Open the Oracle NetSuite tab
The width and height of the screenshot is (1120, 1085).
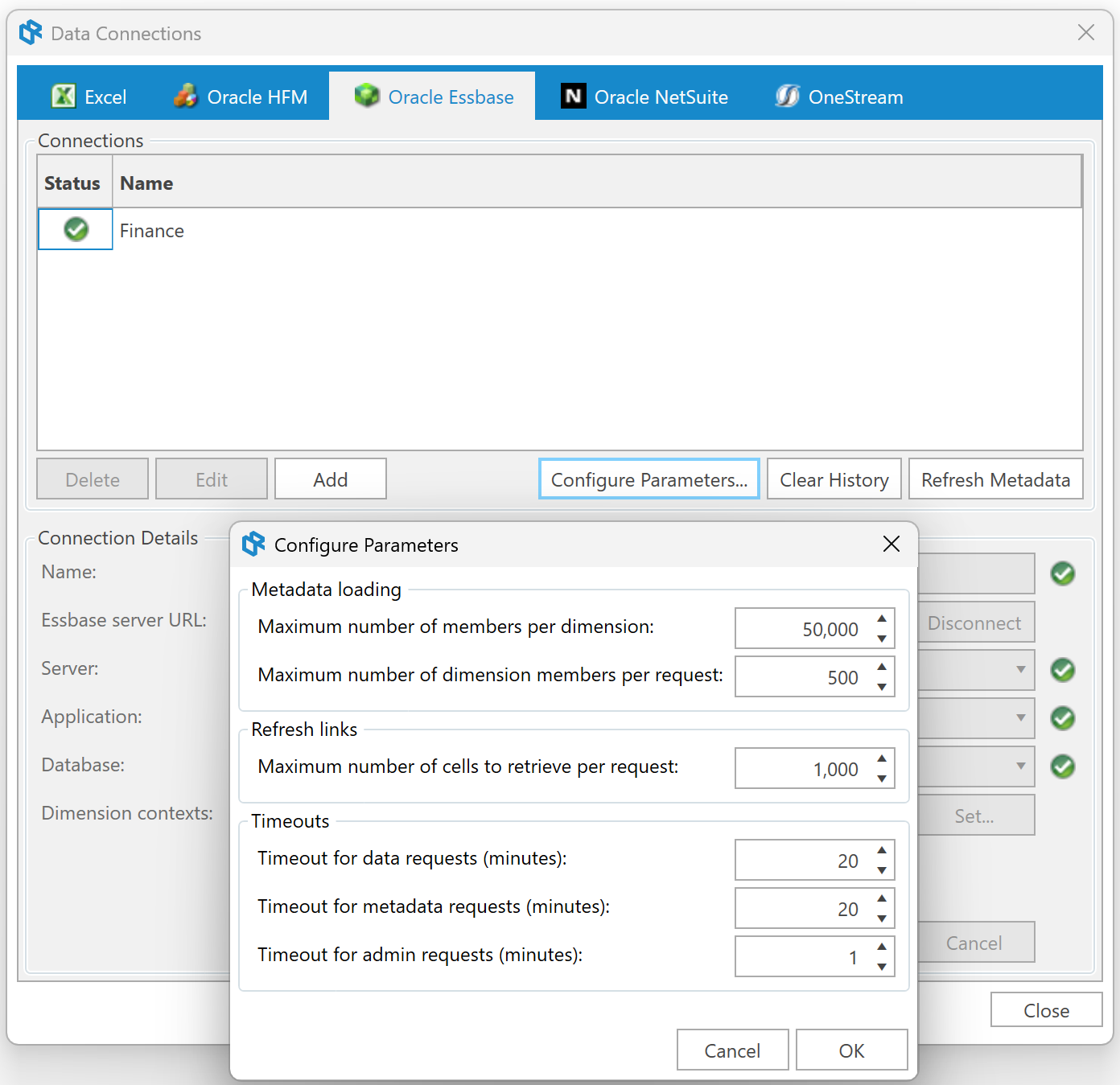coord(644,97)
